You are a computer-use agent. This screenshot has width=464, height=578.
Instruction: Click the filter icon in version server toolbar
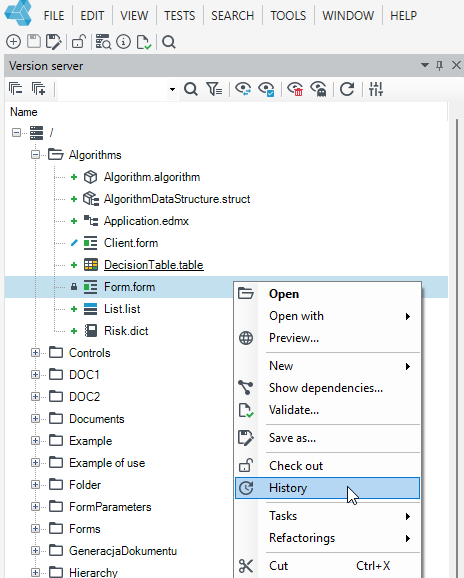click(214, 89)
